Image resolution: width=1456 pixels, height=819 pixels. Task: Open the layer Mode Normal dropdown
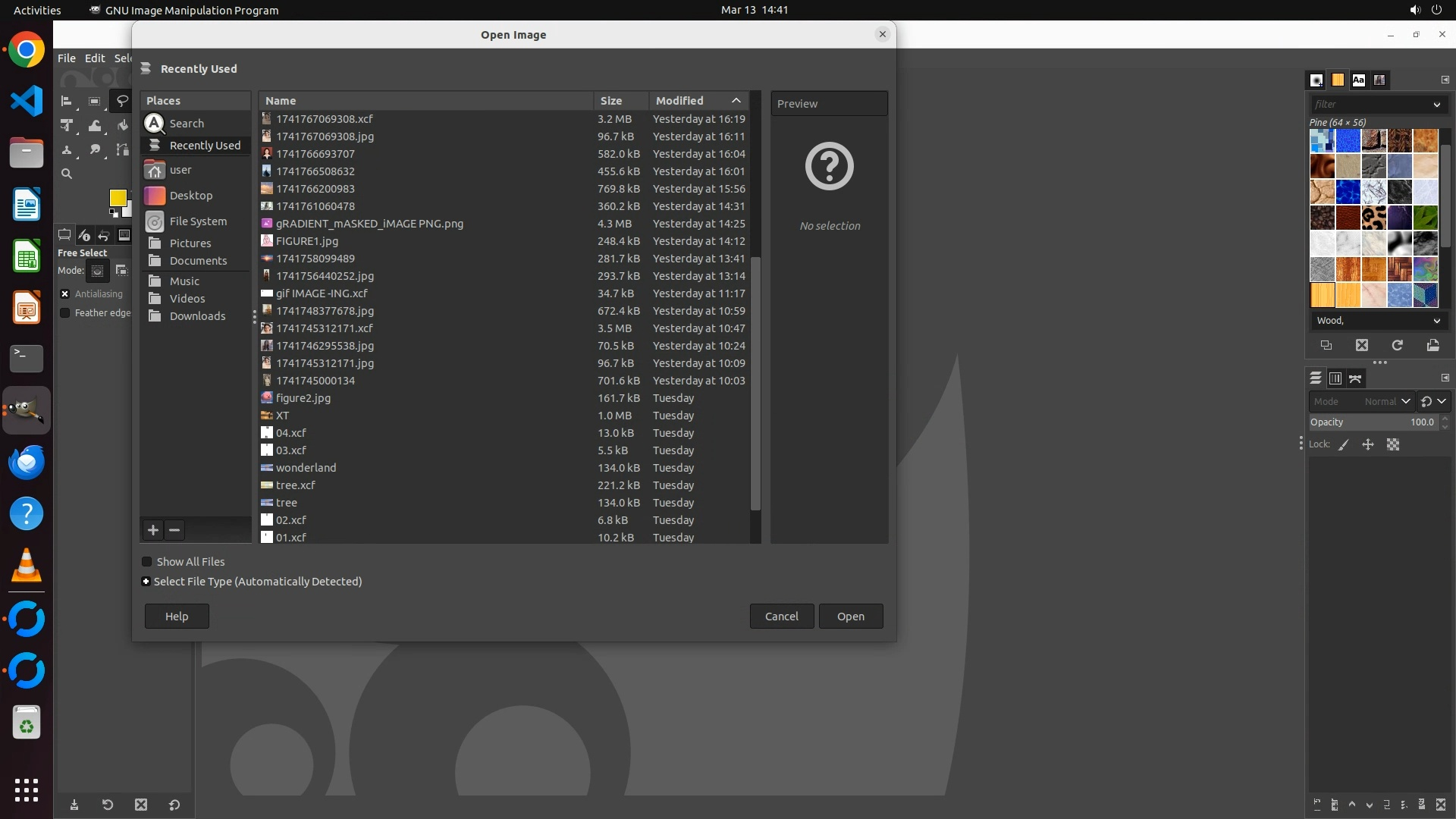click(x=1386, y=402)
